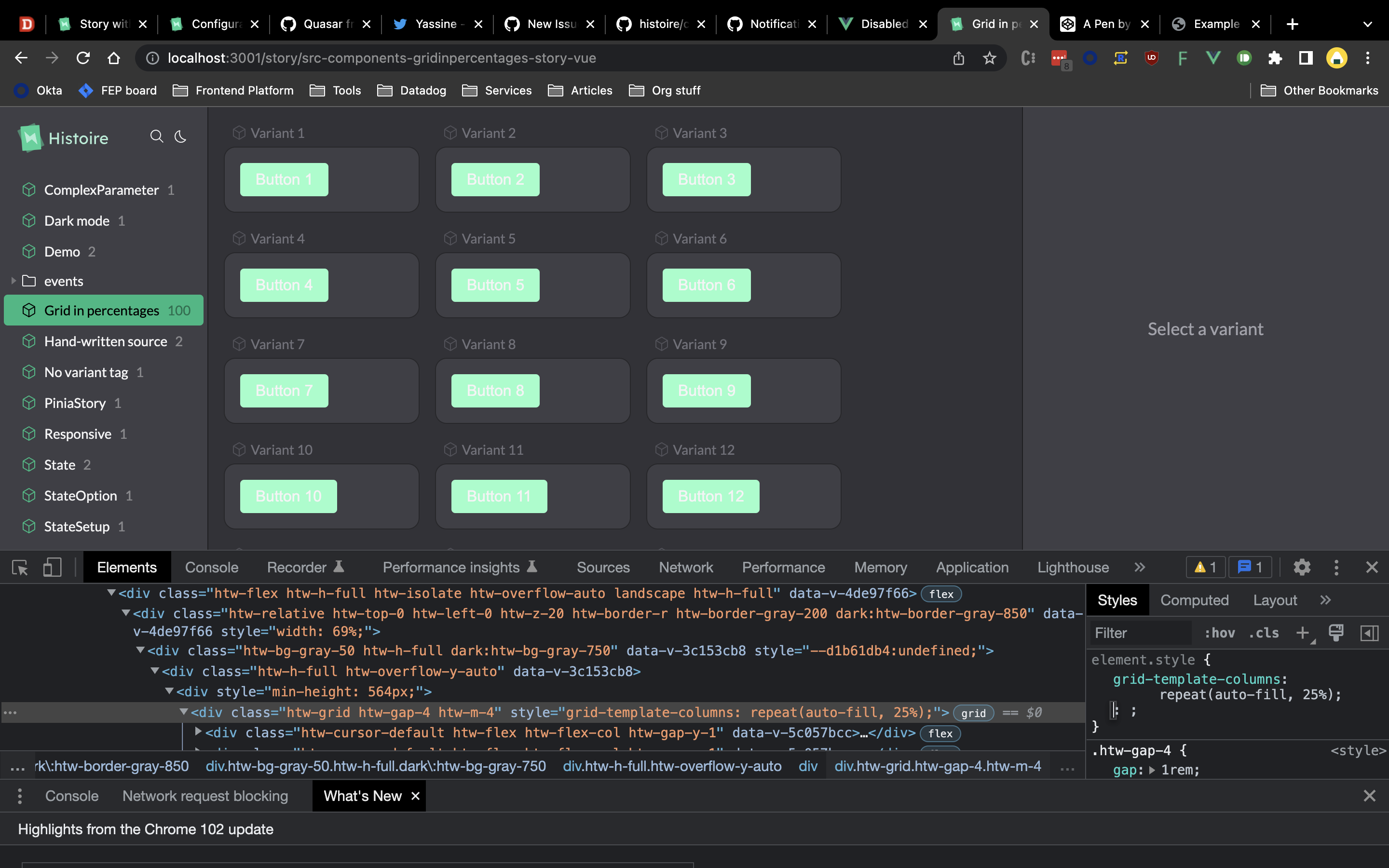Reload the browser page
The image size is (1389, 868).
[x=83, y=58]
